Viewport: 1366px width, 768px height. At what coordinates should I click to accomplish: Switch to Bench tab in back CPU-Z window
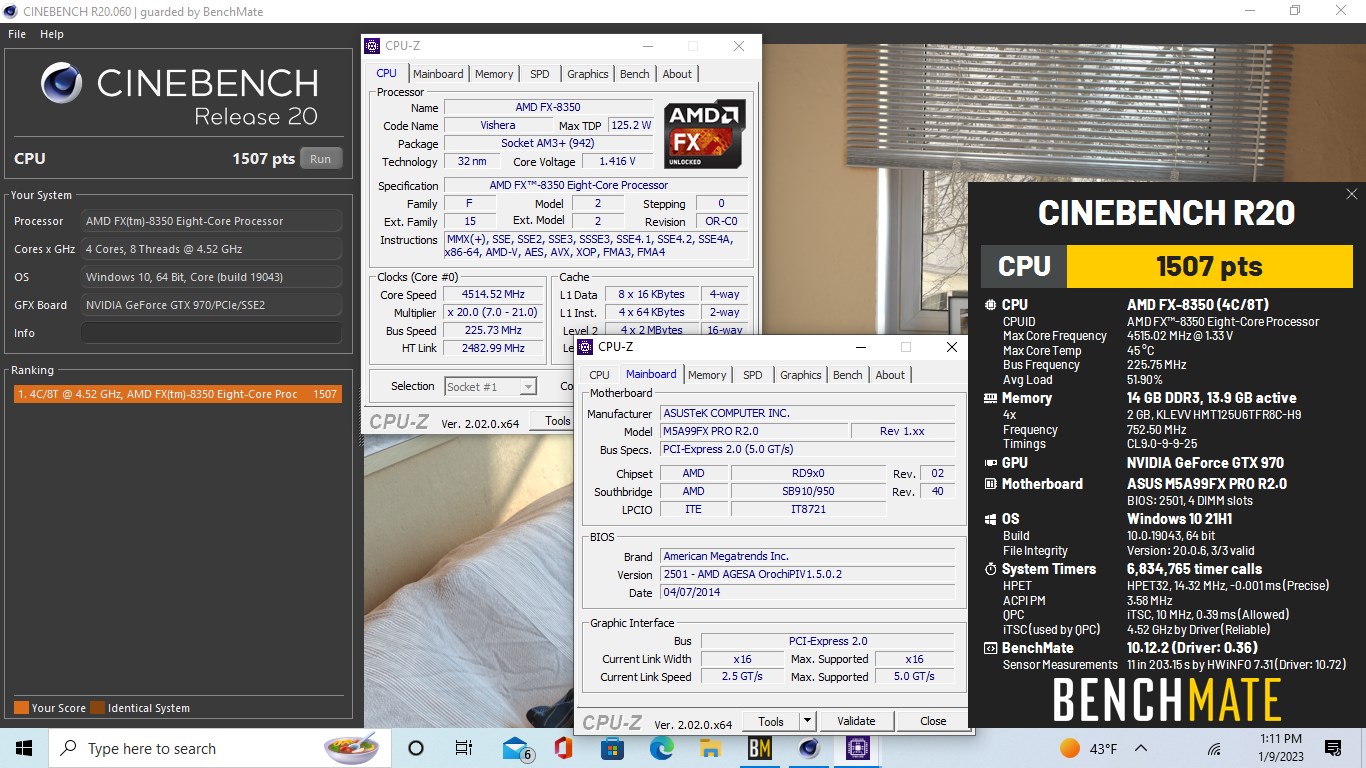[x=635, y=74]
